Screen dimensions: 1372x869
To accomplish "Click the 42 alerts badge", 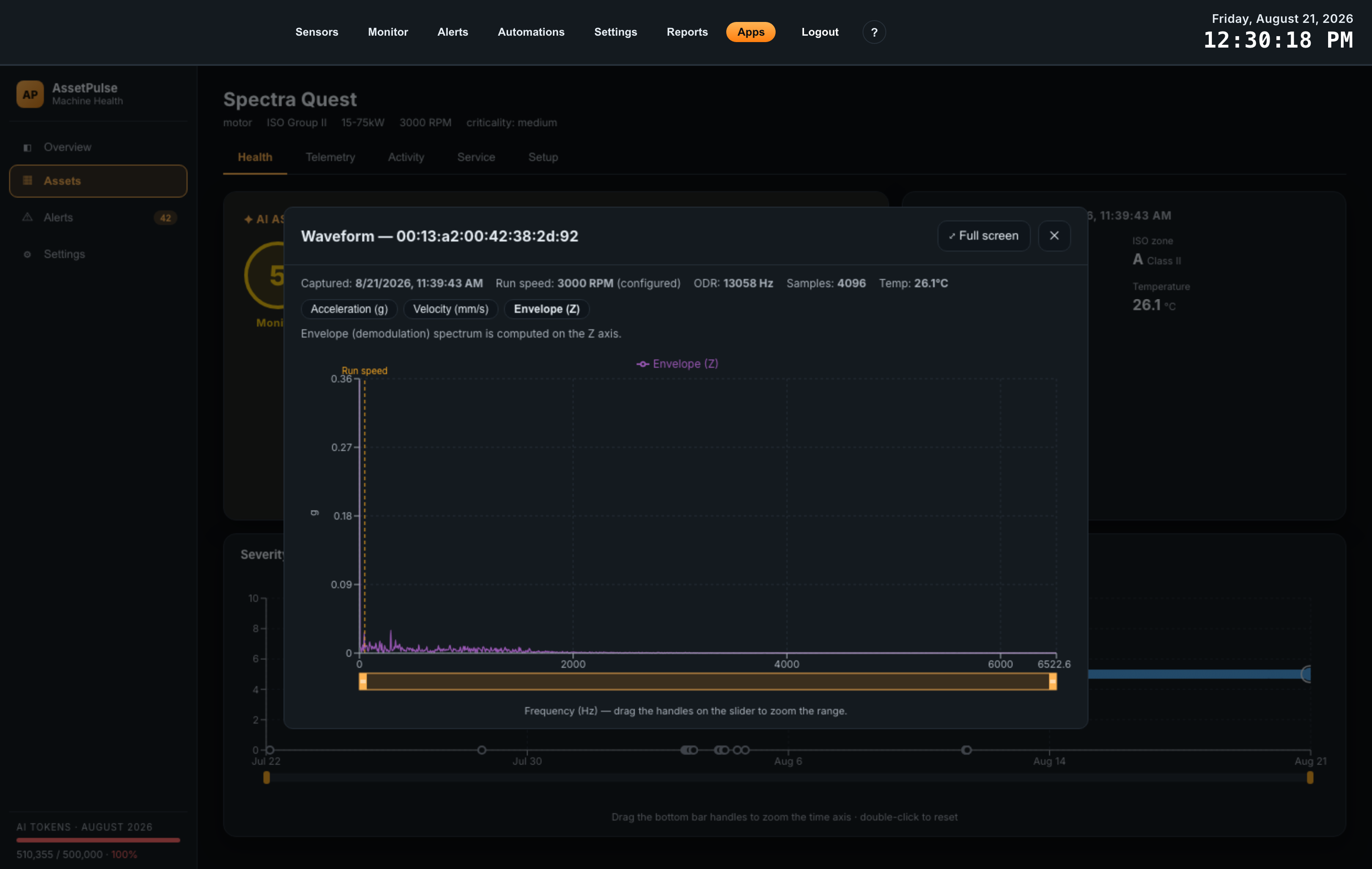I will pos(165,218).
